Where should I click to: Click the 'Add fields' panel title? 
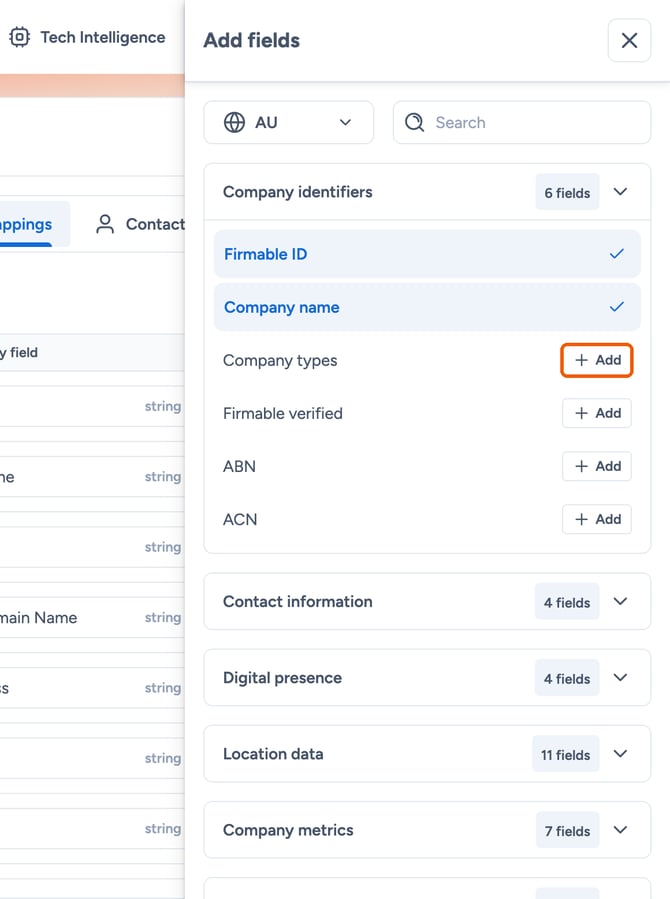[x=252, y=40]
